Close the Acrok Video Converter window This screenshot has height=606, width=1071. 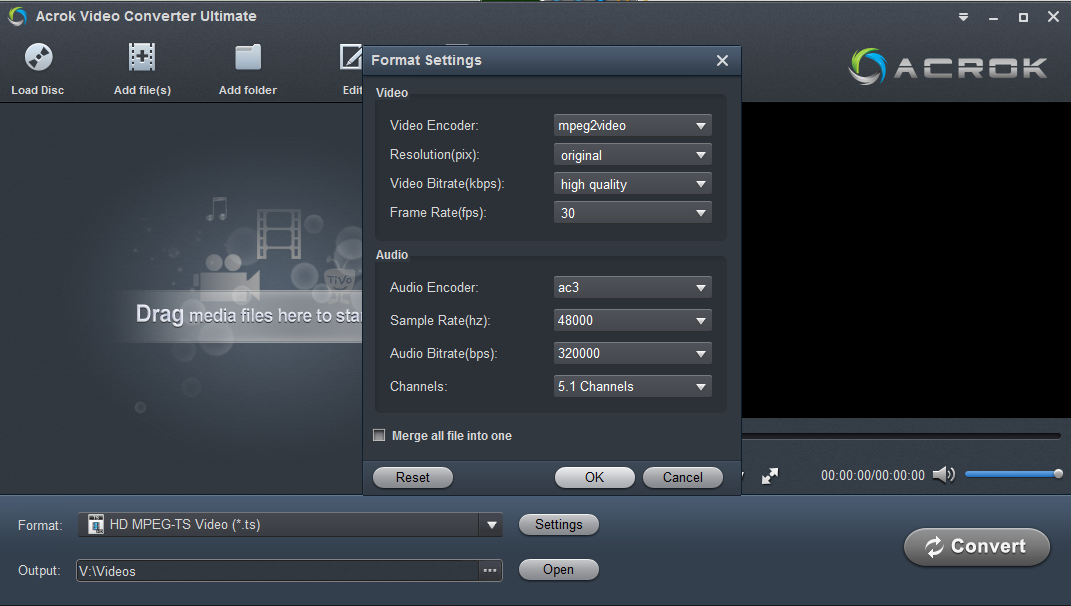[1053, 17]
